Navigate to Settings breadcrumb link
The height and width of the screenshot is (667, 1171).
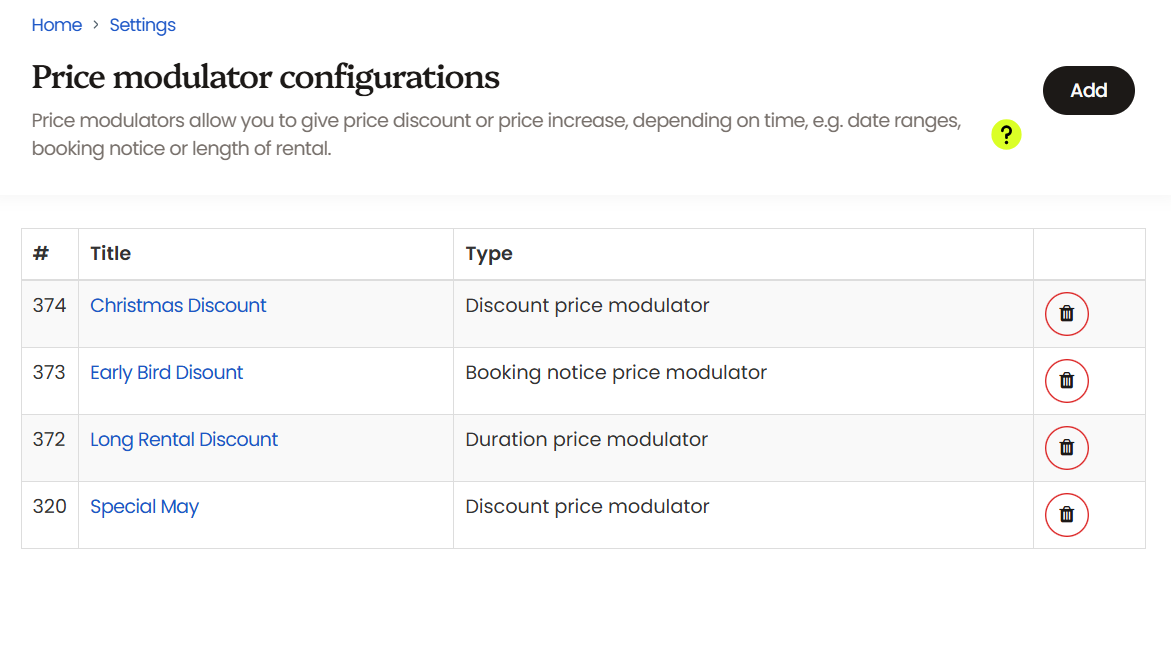[x=142, y=25]
